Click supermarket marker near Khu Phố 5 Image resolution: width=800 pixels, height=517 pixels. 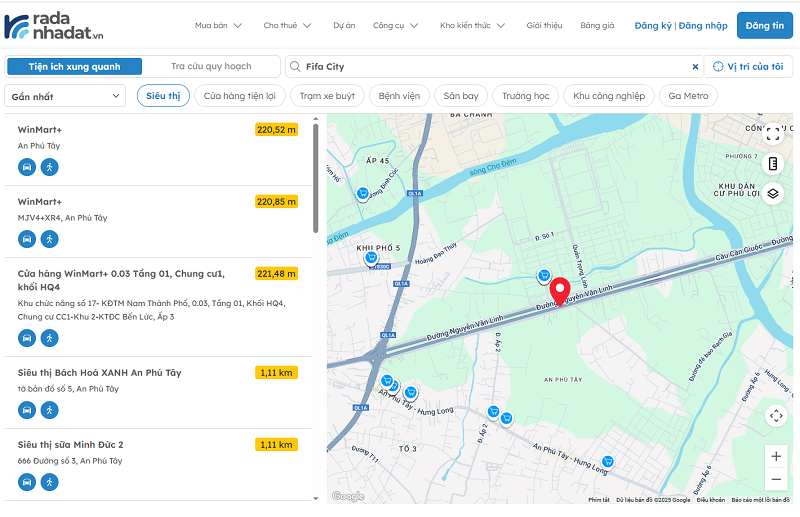click(371, 258)
